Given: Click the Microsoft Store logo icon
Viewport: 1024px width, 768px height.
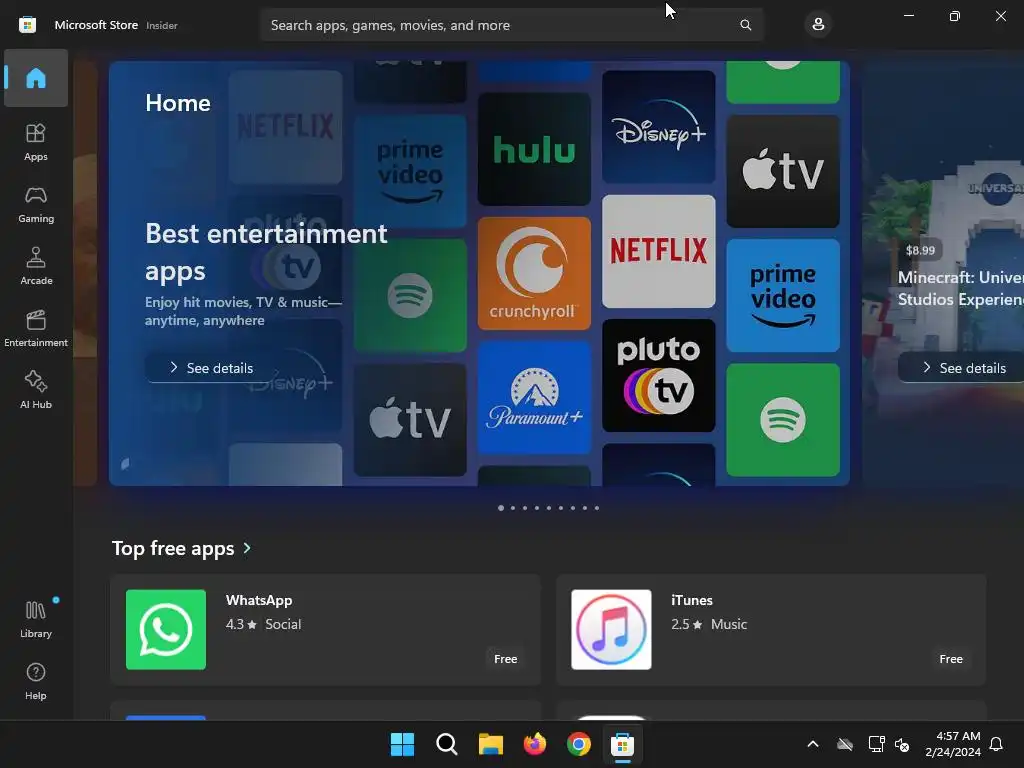Looking at the screenshot, I should click(27, 25).
